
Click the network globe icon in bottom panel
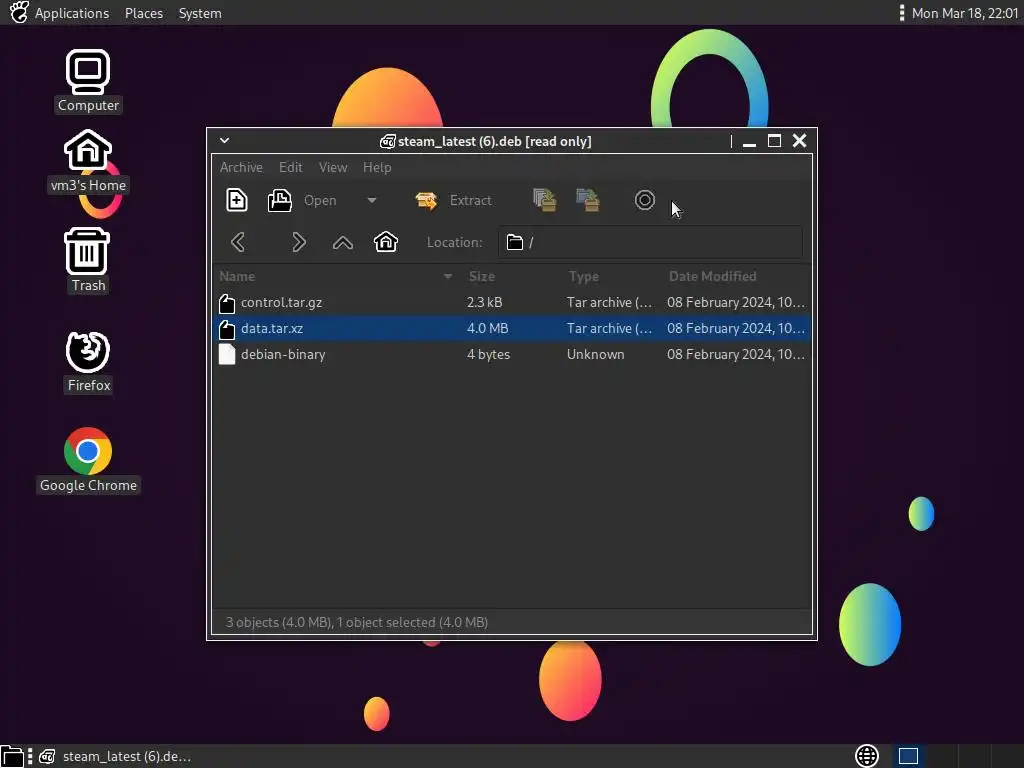coord(867,756)
